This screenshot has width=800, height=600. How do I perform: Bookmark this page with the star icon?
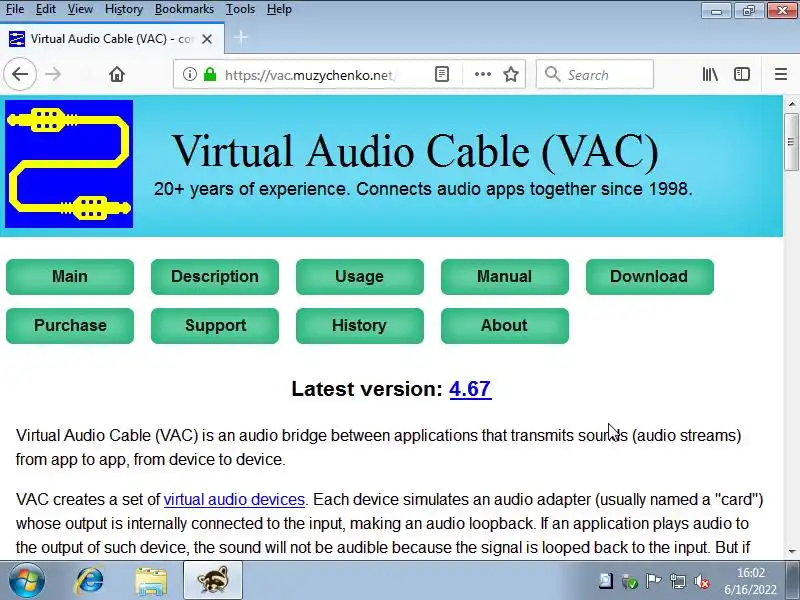point(511,74)
